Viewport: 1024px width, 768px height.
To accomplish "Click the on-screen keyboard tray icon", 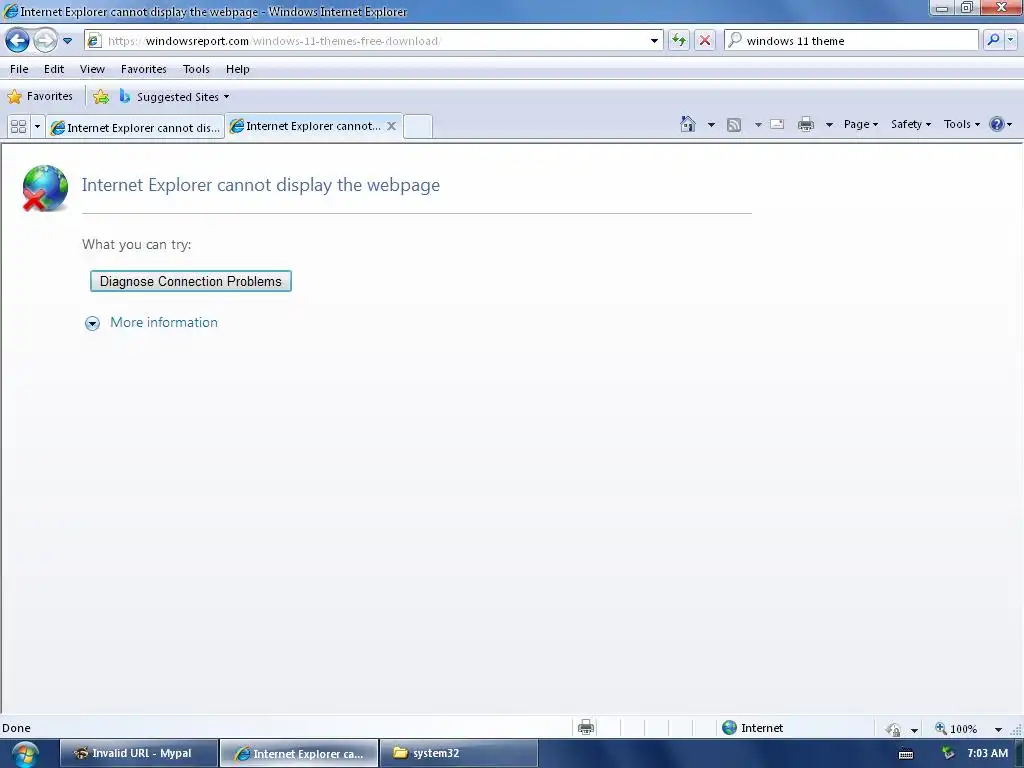I will pos(906,754).
